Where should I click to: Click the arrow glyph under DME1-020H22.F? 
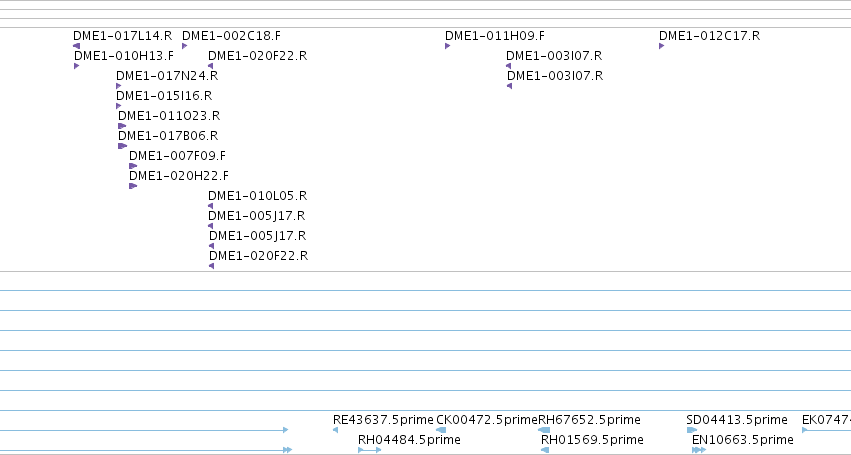coord(134,187)
